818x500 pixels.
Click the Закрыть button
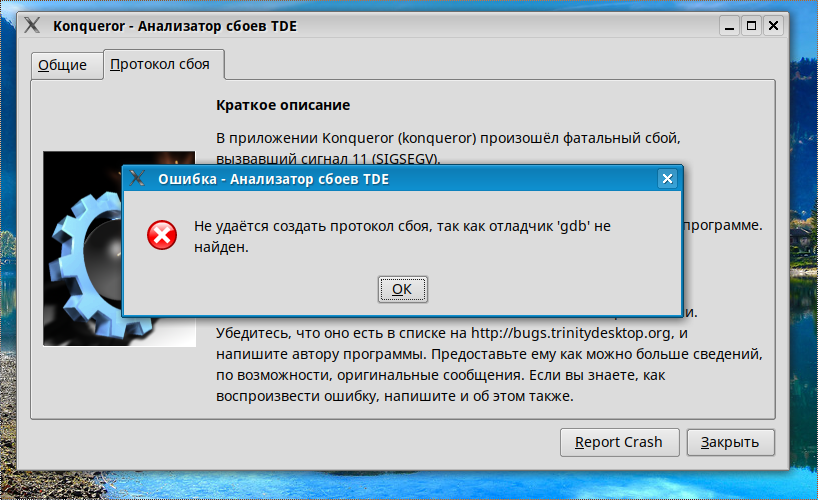(730, 443)
